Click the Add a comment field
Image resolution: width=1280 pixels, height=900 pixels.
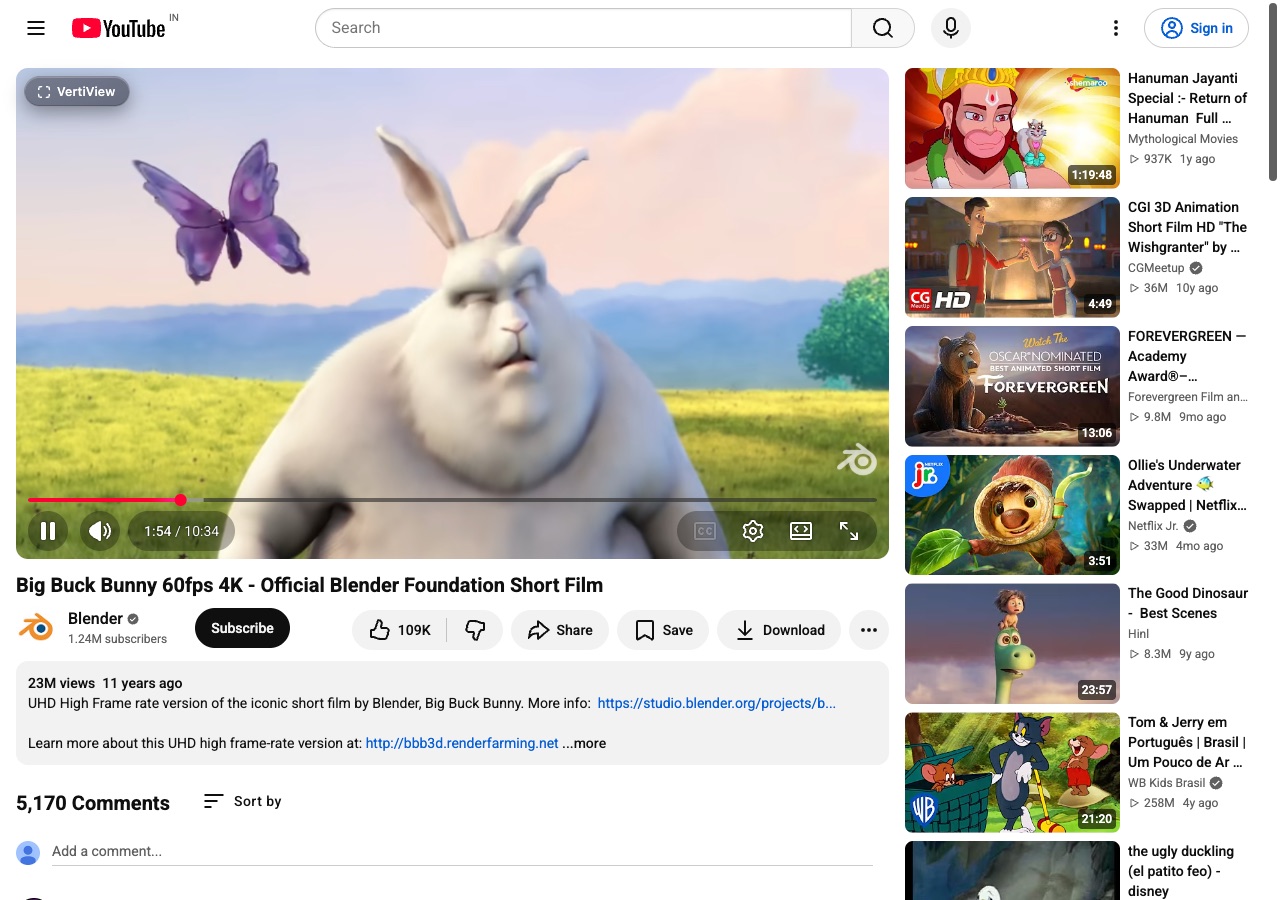[x=462, y=852]
